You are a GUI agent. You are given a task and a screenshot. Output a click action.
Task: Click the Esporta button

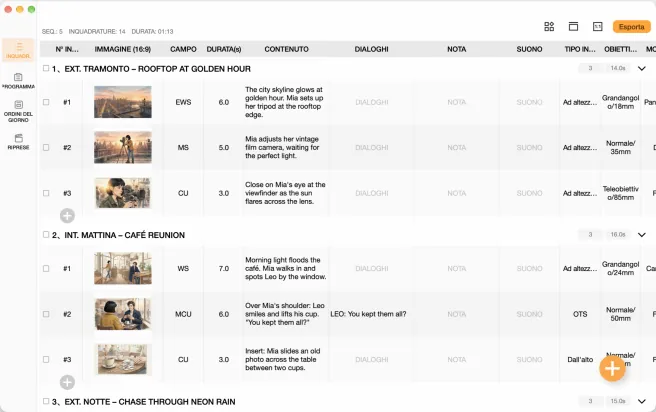tap(631, 27)
